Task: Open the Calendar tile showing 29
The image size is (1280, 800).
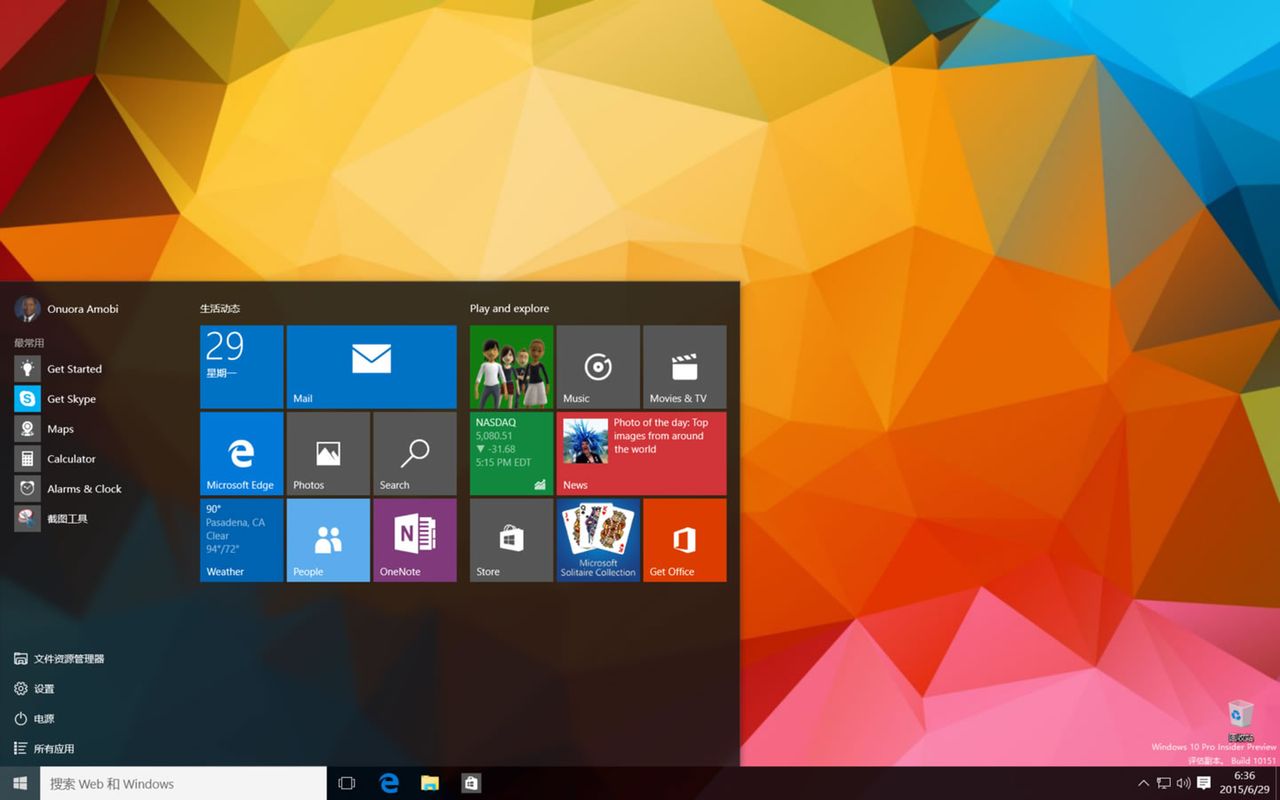Action: pos(241,367)
